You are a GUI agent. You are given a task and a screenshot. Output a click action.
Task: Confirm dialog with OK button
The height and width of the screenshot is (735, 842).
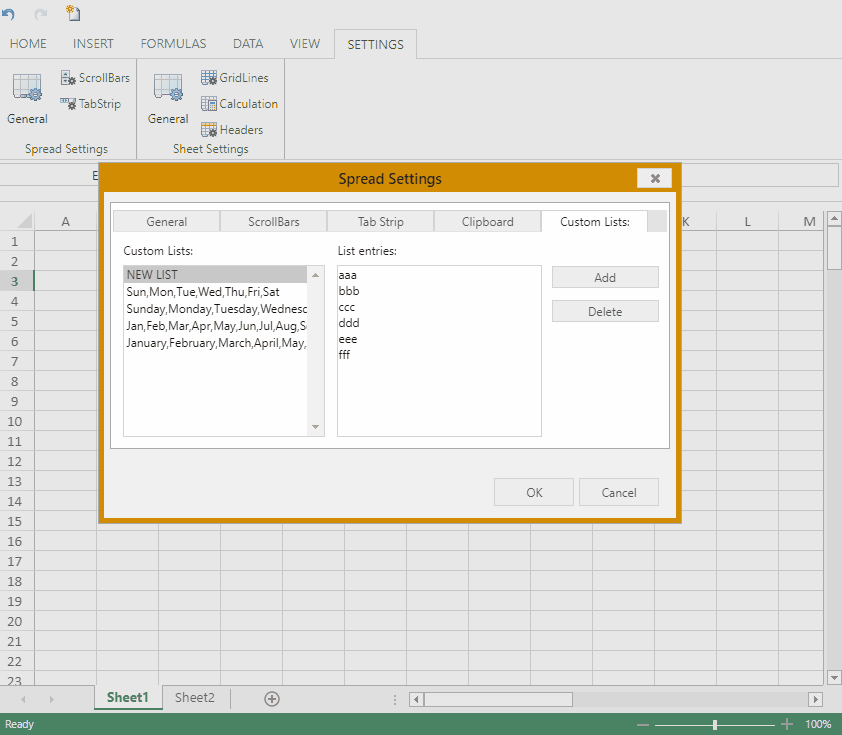pyautogui.click(x=534, y=492)
